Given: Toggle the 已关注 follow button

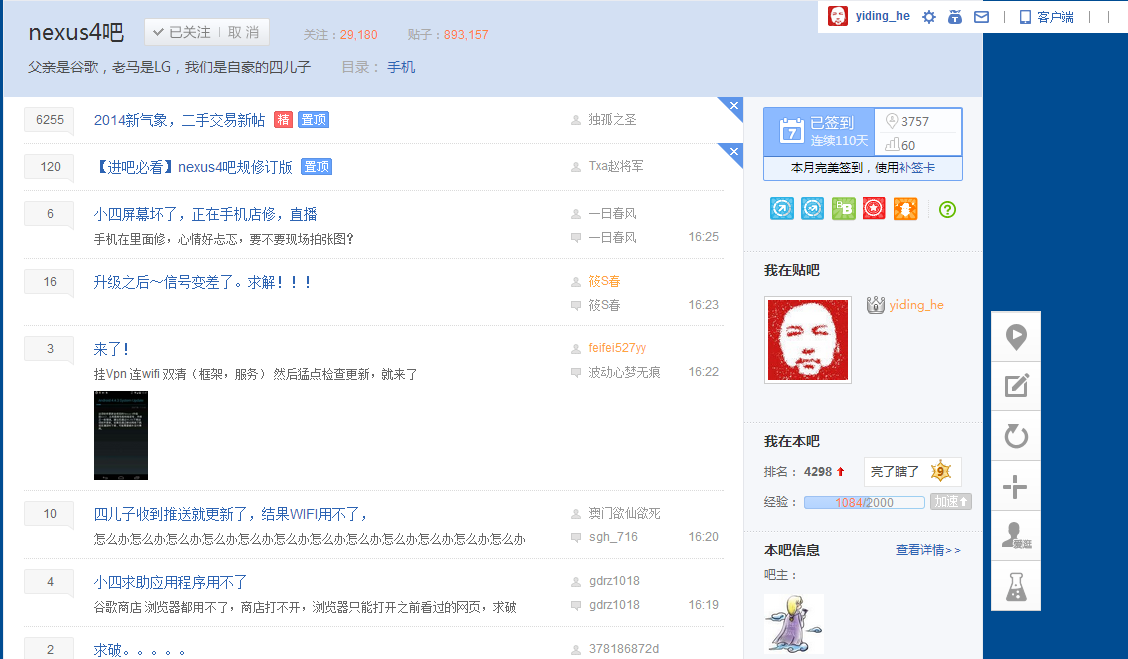Looking at the screenshot, I should point(181,32).
